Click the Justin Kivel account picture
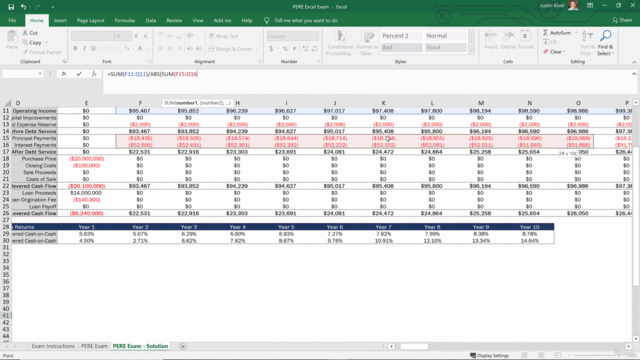 [x=573, y=6]
